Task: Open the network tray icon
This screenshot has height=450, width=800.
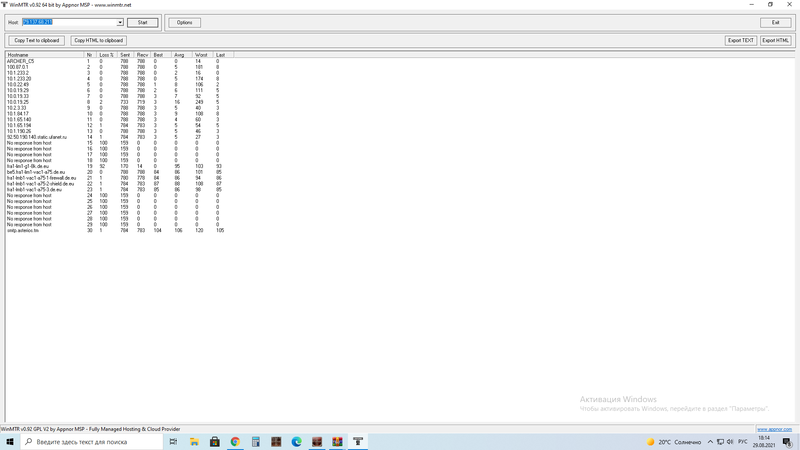Action: 720,442
